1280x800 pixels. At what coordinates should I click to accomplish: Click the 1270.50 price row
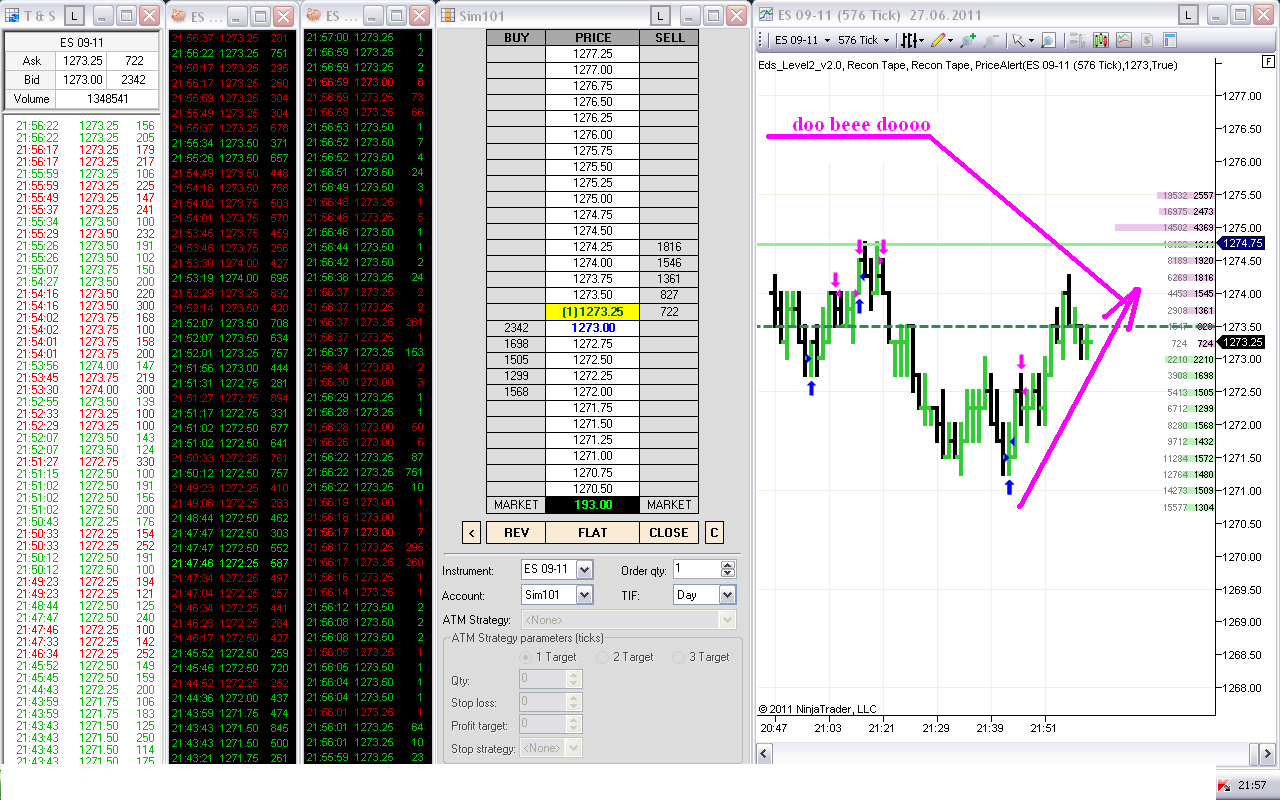593,489
